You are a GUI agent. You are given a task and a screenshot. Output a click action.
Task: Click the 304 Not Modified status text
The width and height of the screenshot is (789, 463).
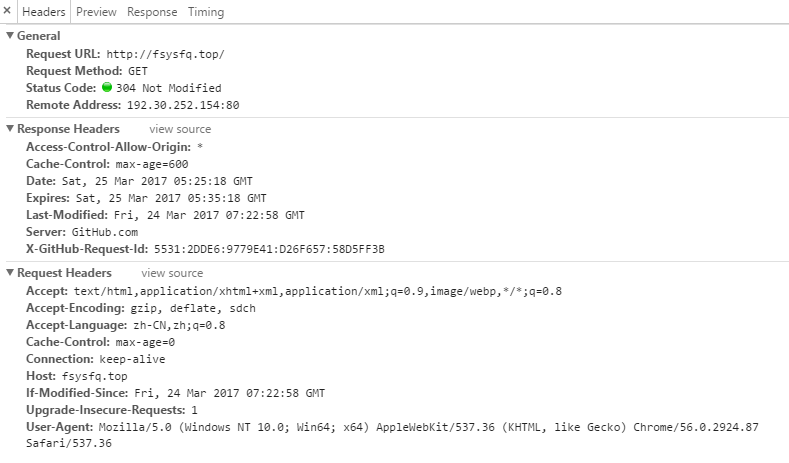[x=168, y=88]
